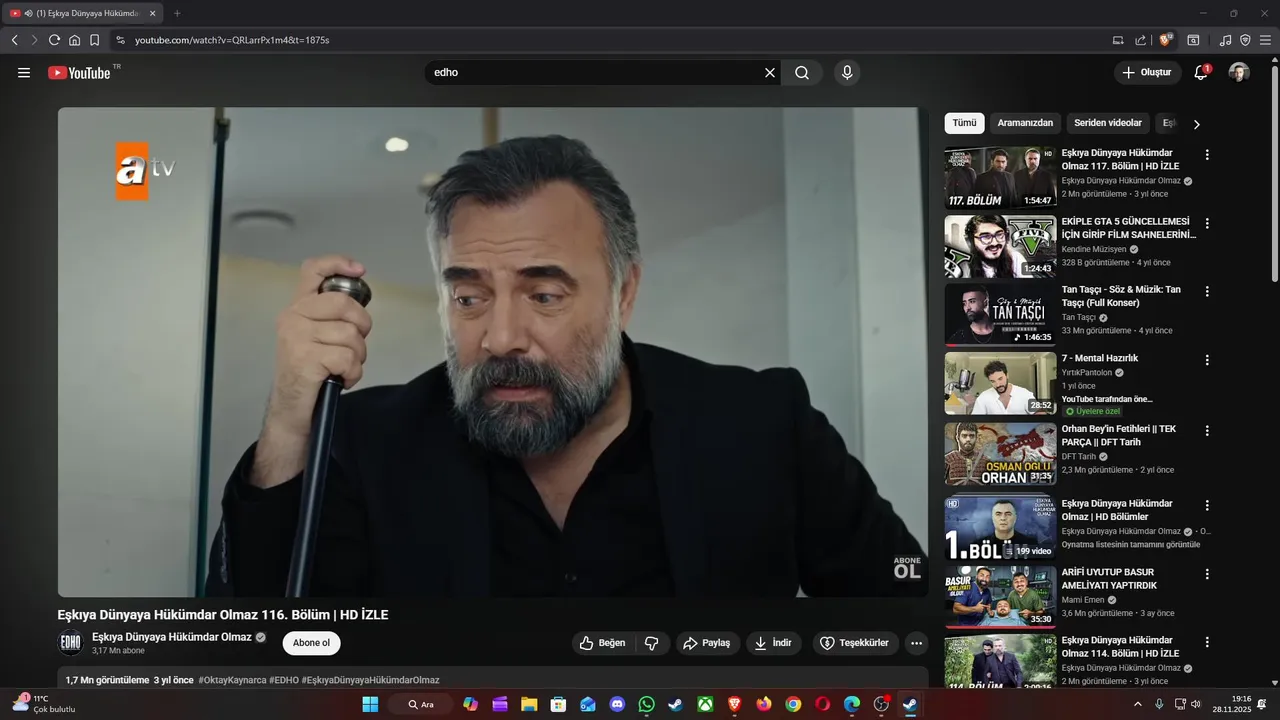Like the video with Beğen button

click(602, 643)
